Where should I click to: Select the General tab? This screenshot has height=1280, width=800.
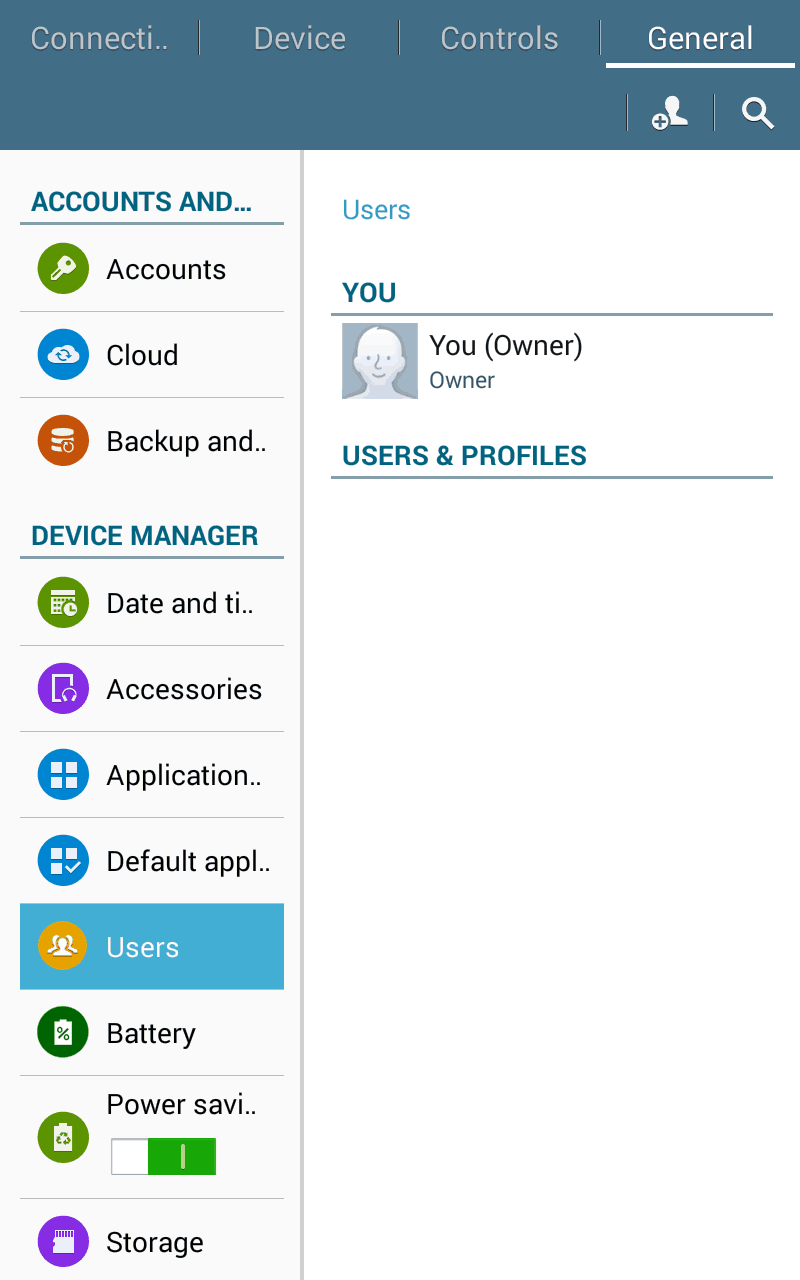700,39
